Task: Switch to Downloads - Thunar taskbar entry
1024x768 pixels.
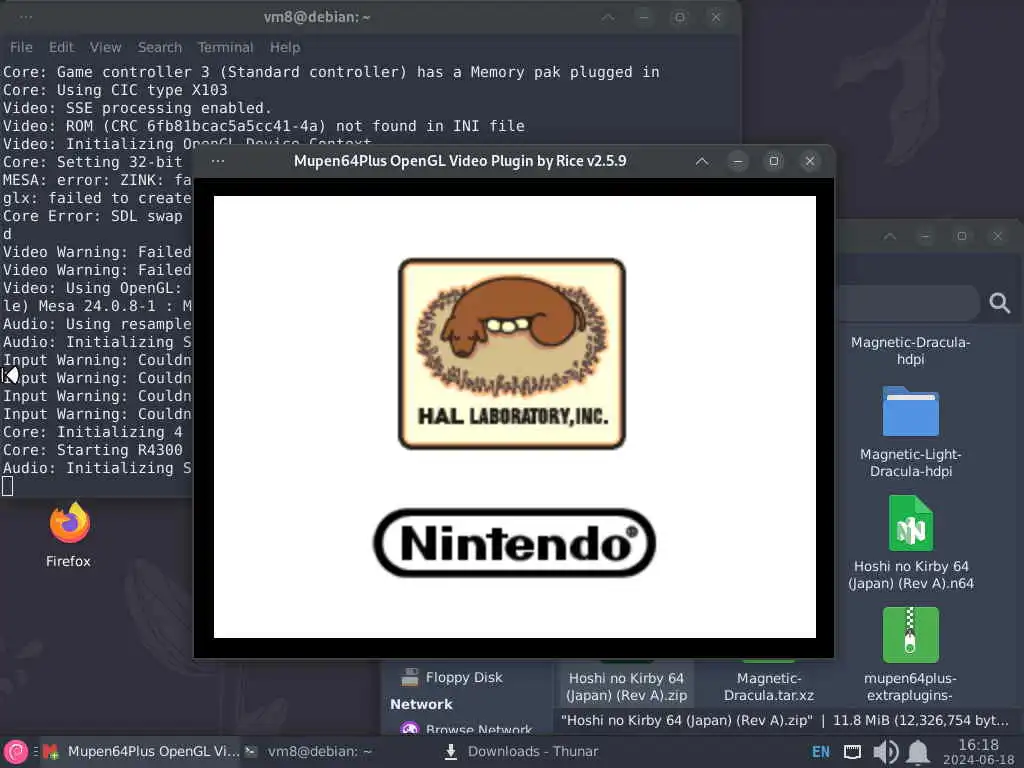Action: 521,752
